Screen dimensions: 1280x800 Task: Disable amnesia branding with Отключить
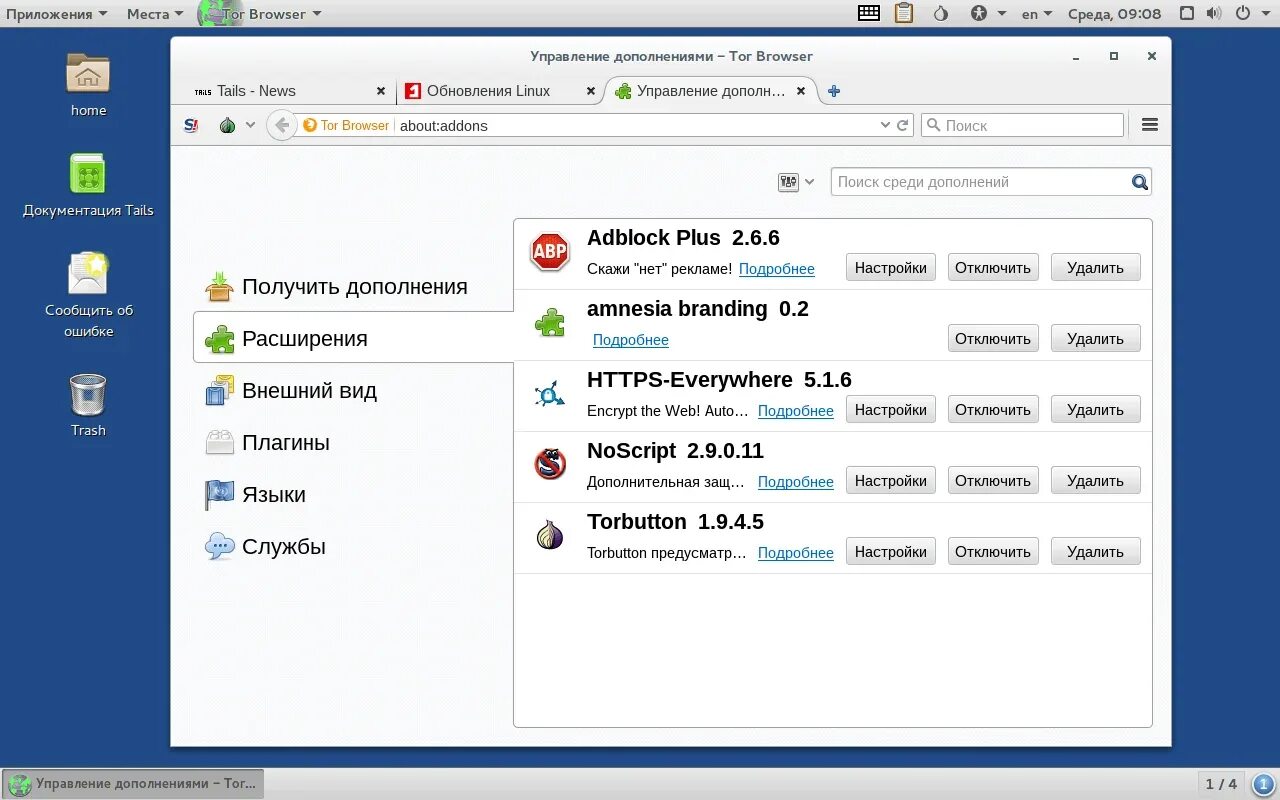tap(993, 338)
